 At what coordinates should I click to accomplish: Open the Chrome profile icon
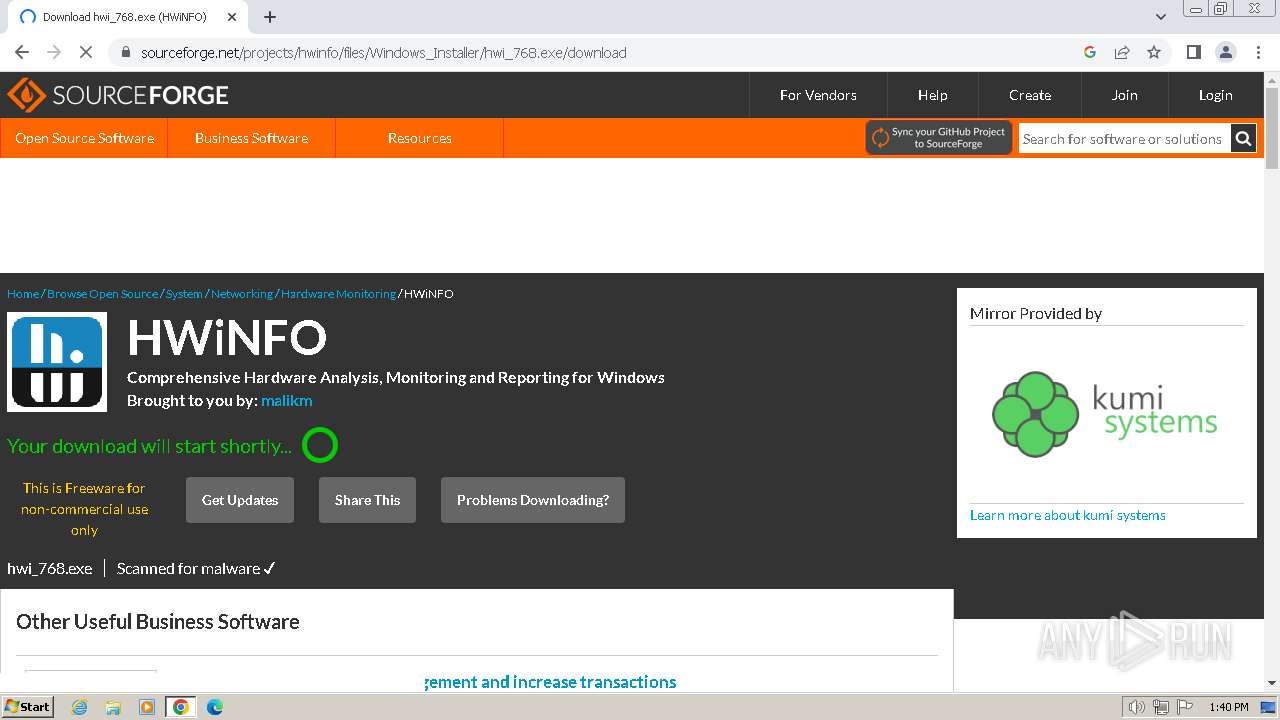(1225, 52)
